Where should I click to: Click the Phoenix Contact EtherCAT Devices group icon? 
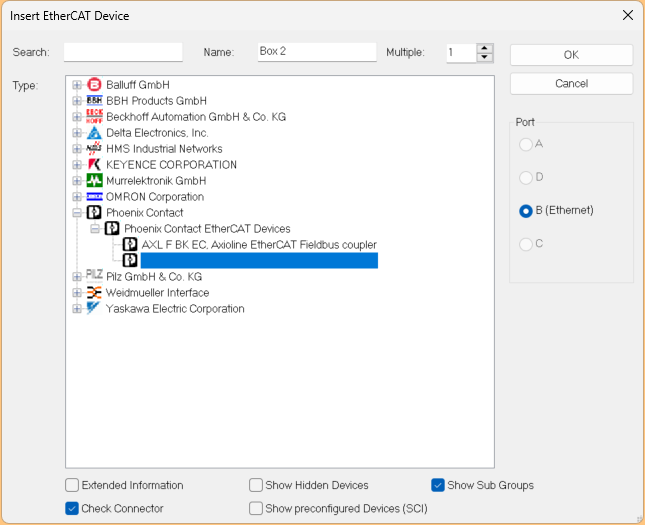coord(112,228)
